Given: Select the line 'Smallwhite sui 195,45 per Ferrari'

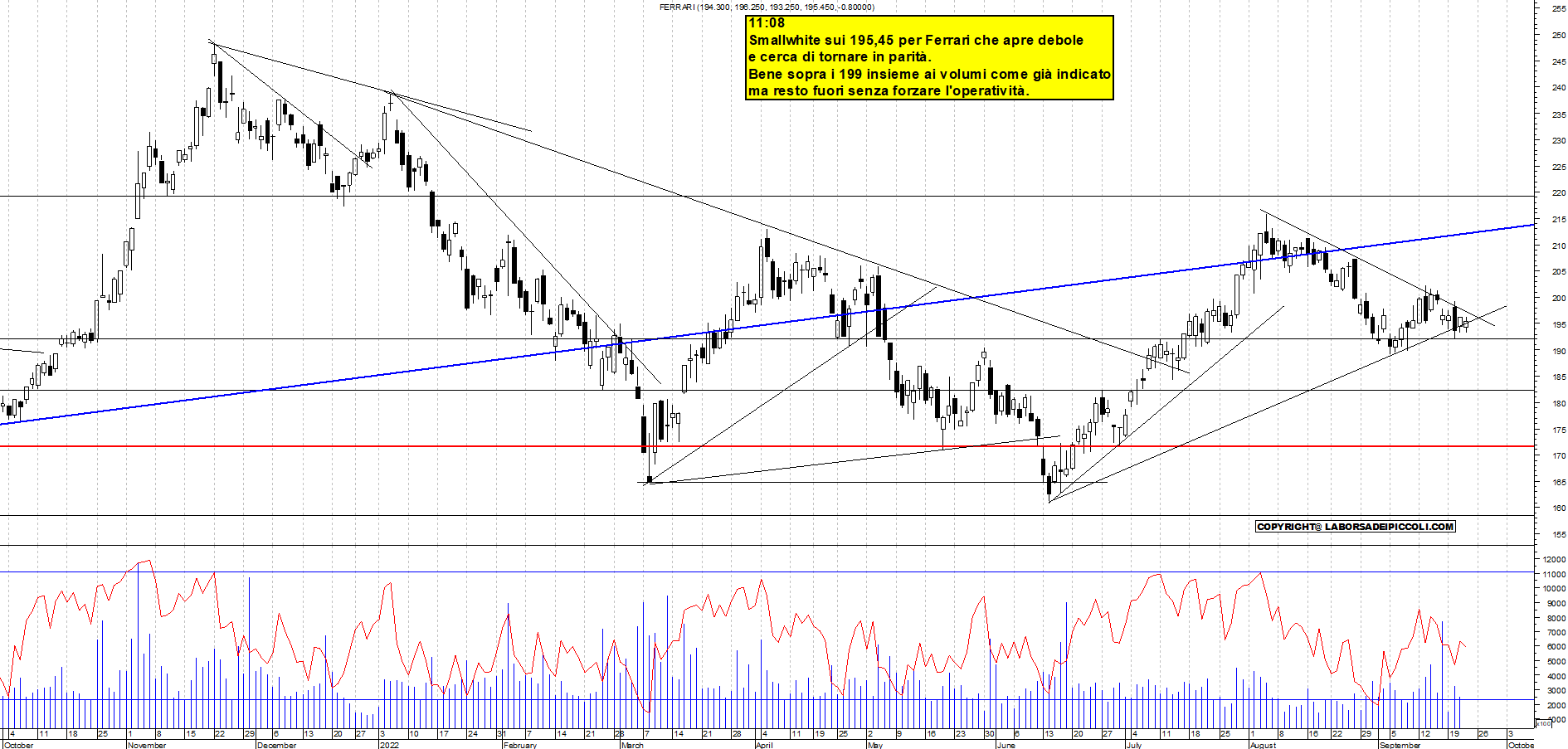Looking at the screenshot, I should pos(916,40).
